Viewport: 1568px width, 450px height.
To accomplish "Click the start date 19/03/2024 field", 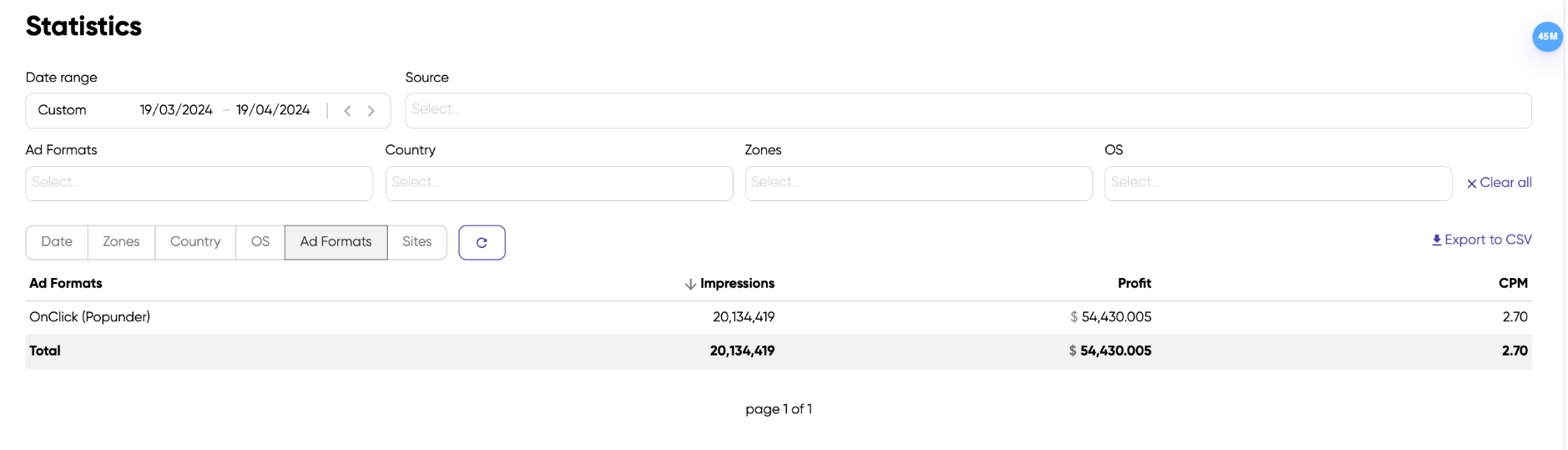I will click(176, 110).
